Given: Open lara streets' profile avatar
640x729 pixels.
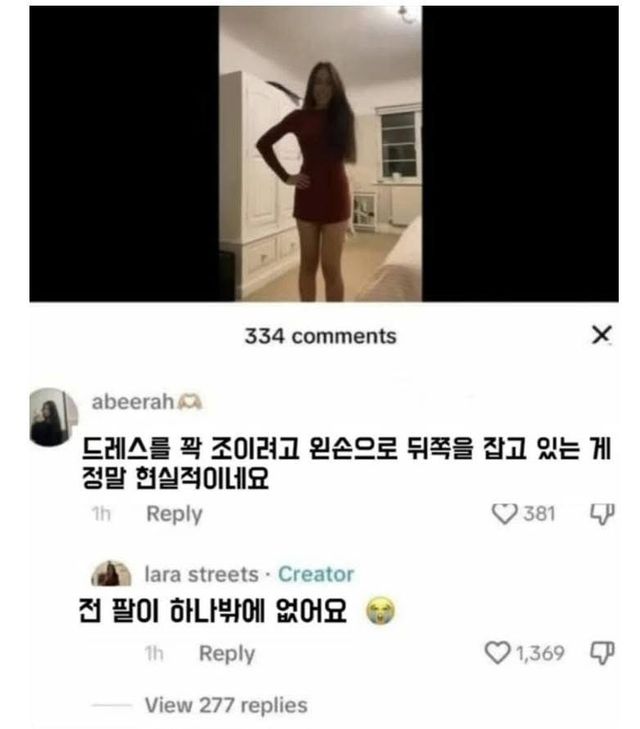Looking at the screenshot, I should coord(111,574).
